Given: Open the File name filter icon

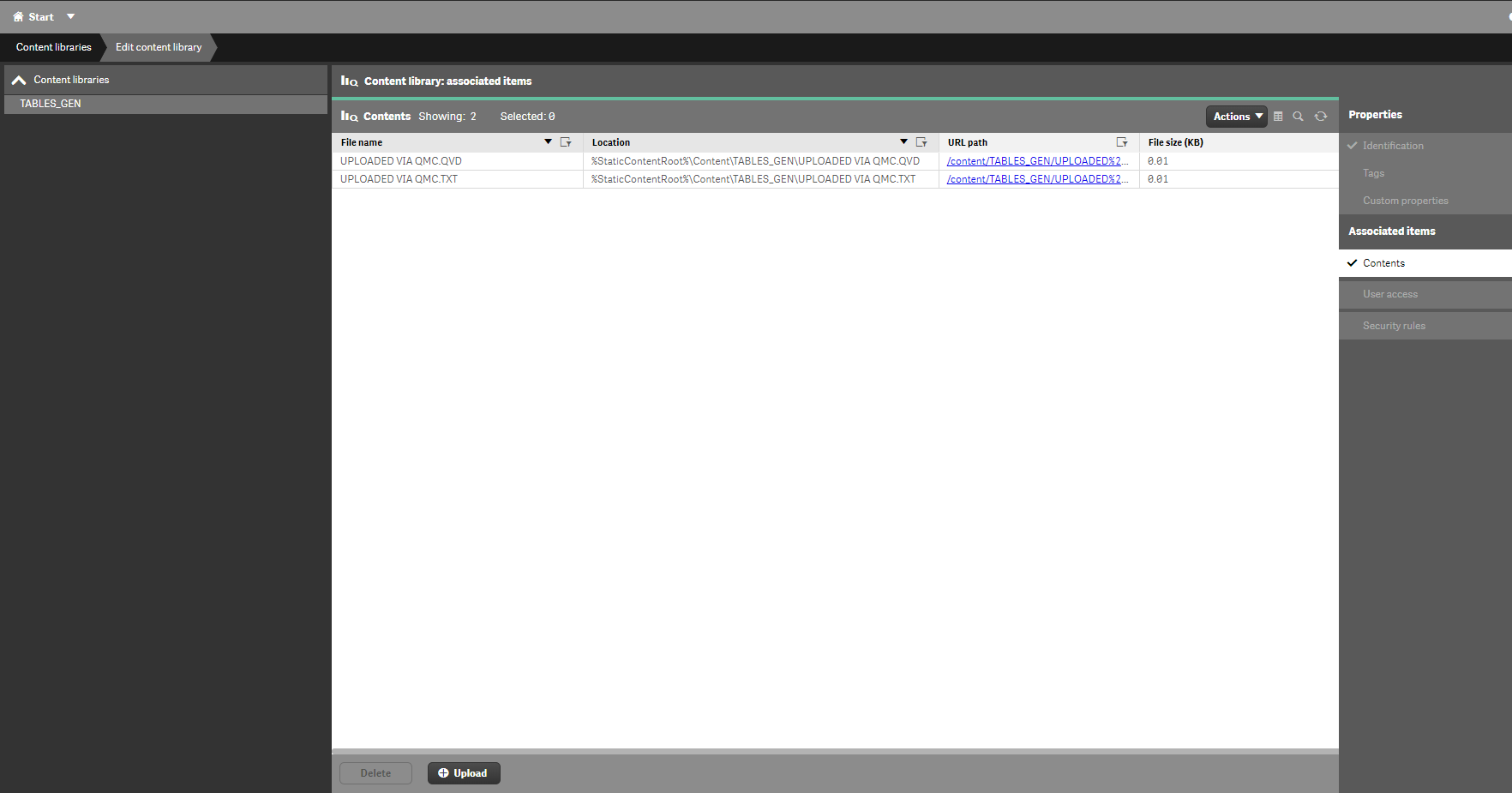Looking at the screenshot, I should click(566, 142).
